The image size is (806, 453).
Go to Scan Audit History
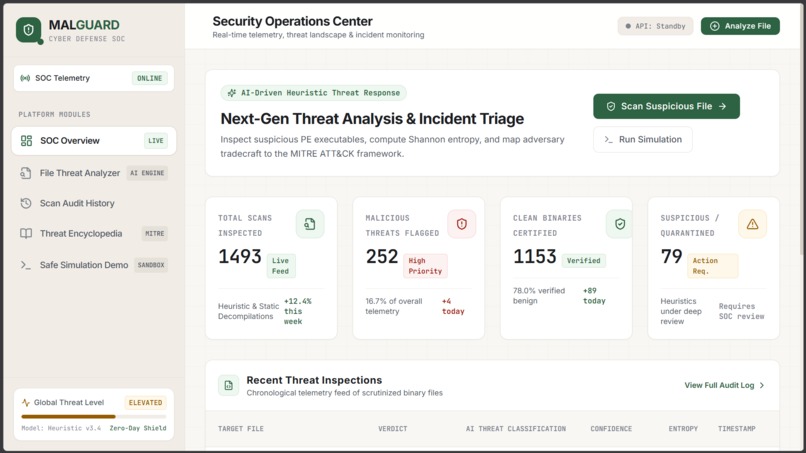94,203
